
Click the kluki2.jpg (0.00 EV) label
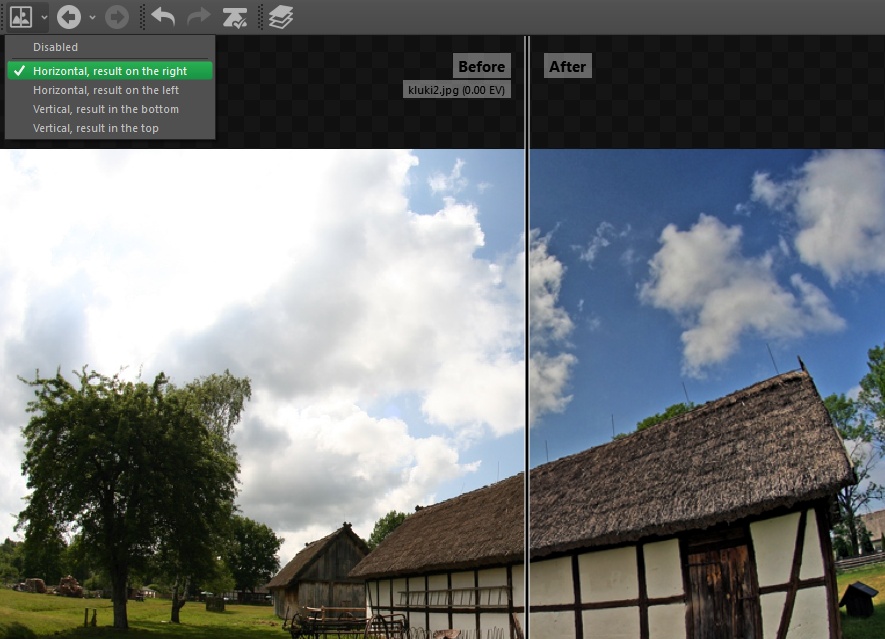click(x=457, y=90)
